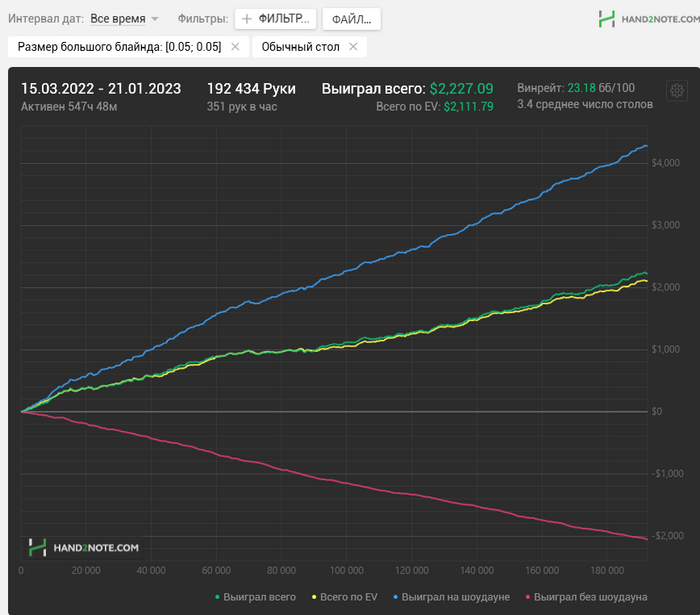Click the '351 рук в час' text
Screen dimensions: 700x615
(x=242, y=107)
